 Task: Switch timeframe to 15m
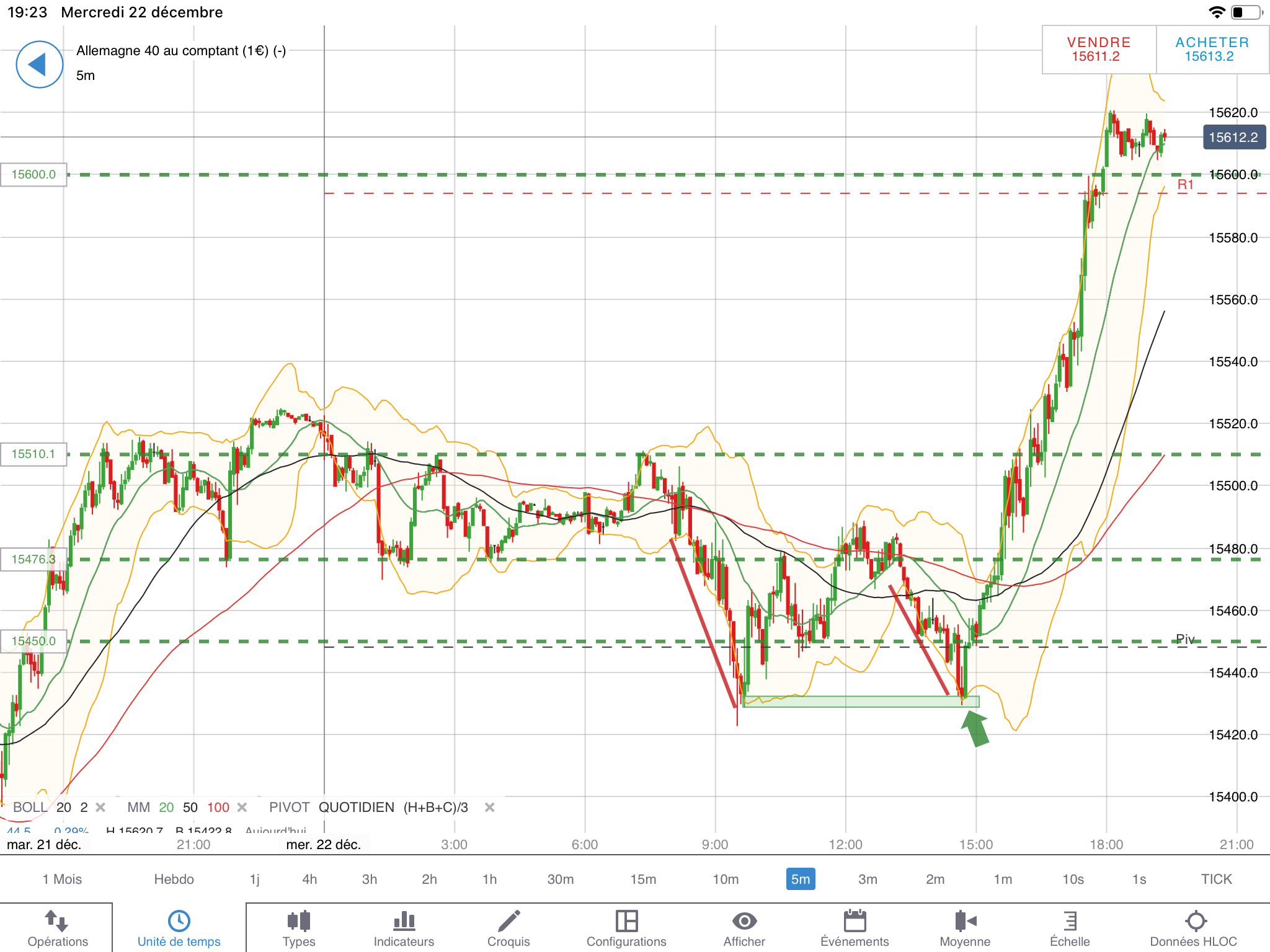pos(643,879)
